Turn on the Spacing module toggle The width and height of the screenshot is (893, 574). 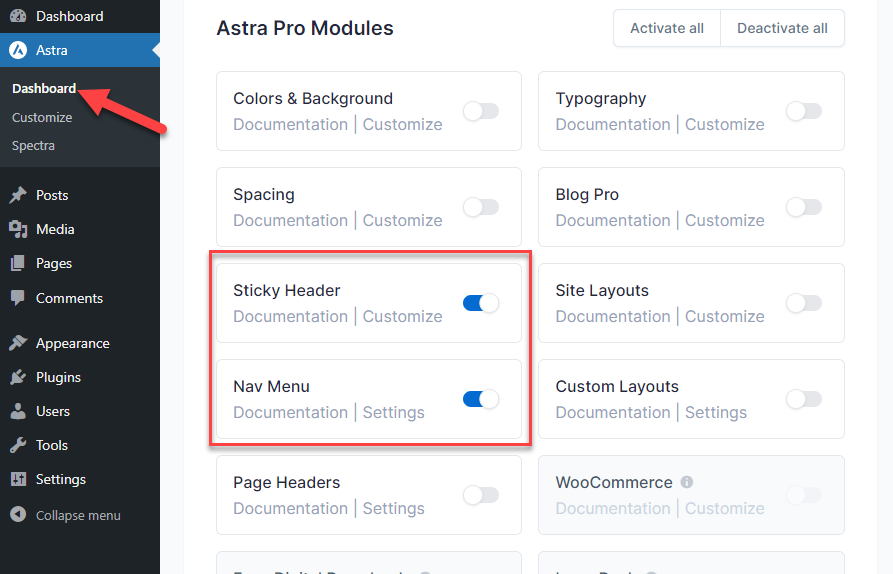coord(481,207)
